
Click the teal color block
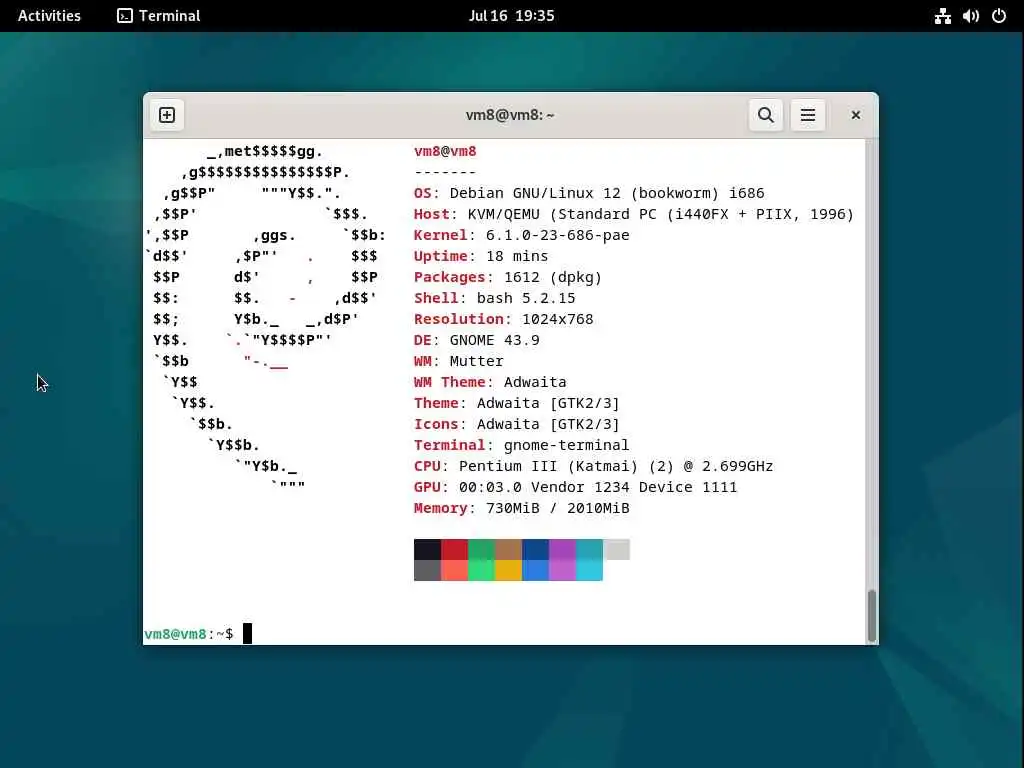[x=589, y=549]
